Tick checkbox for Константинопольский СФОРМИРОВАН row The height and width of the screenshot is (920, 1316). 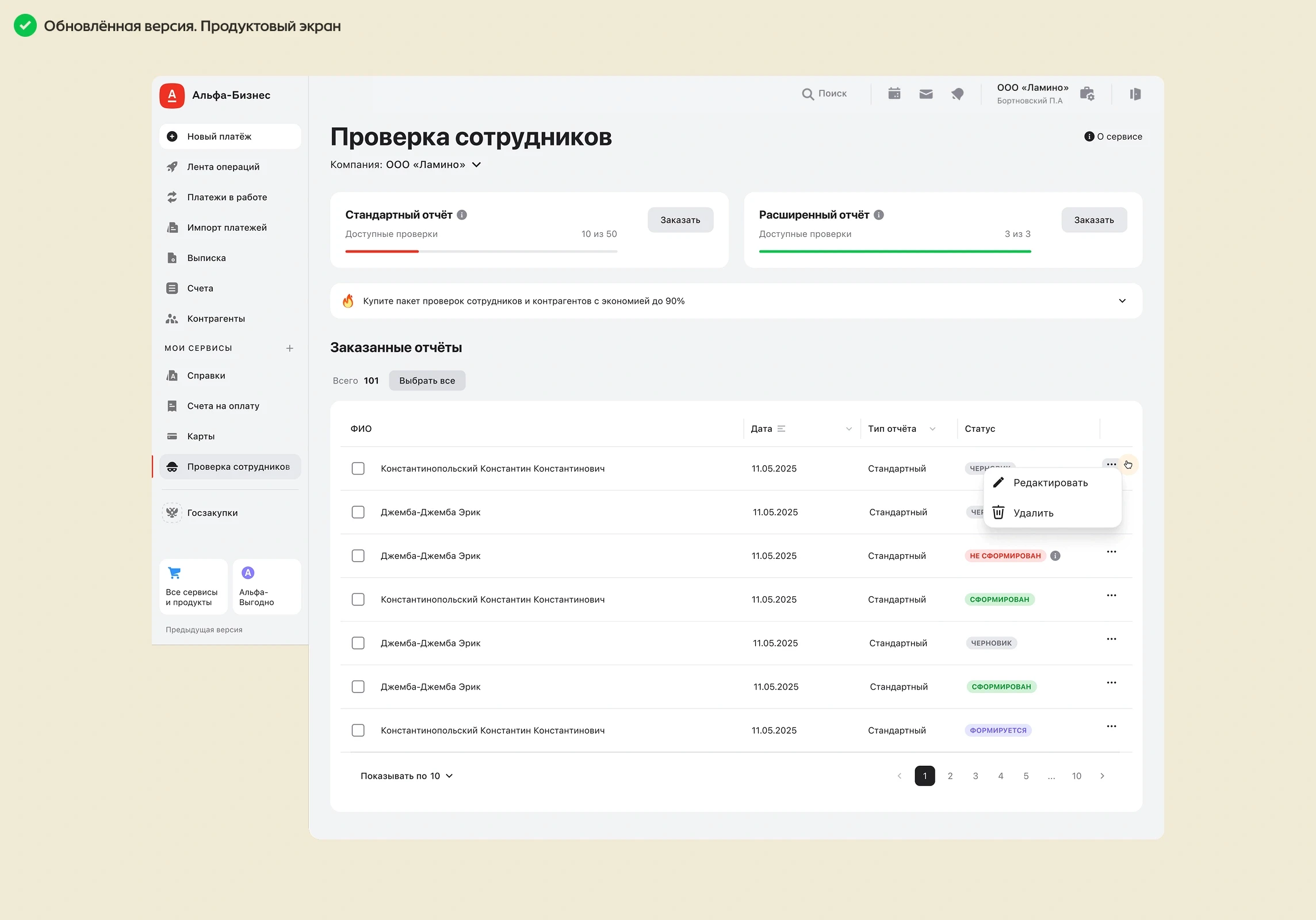(x=358, y=599)
